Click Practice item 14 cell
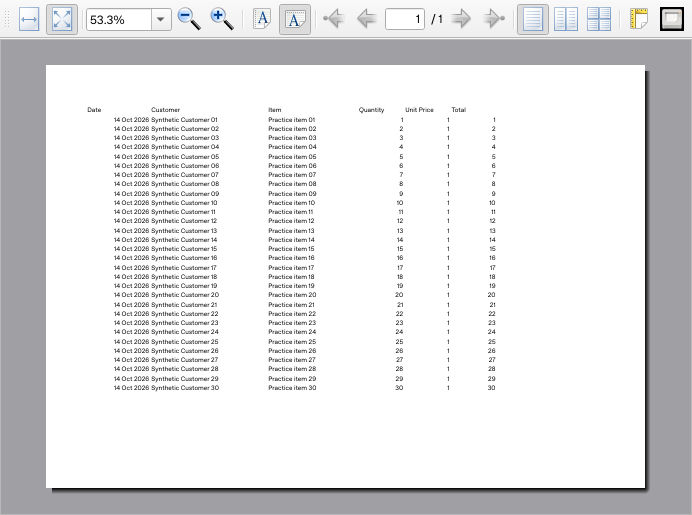The width and height of the screenshot is (692, 515). coord(291,240)
